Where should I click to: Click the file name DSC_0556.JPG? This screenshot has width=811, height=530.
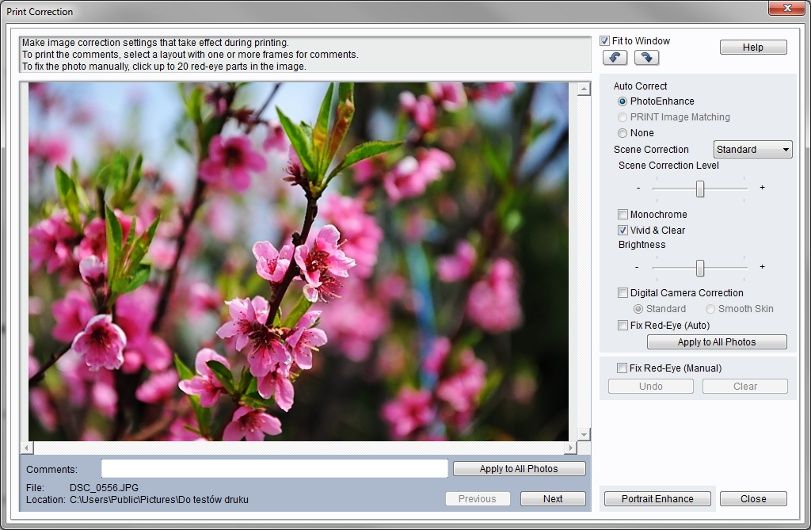tap(104, 487)
